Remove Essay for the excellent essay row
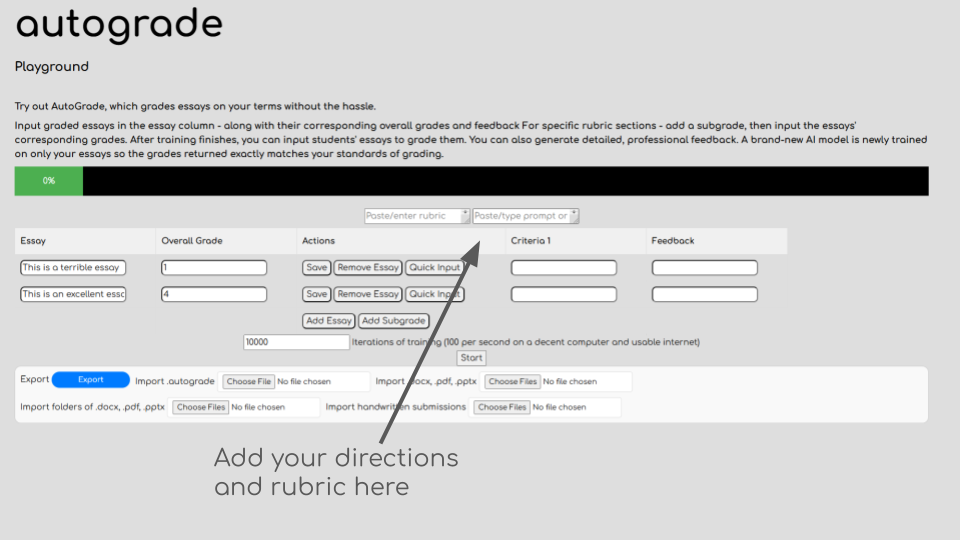This screenshot has height=540, width=960. pyautogui.click(x=368, y=294)
